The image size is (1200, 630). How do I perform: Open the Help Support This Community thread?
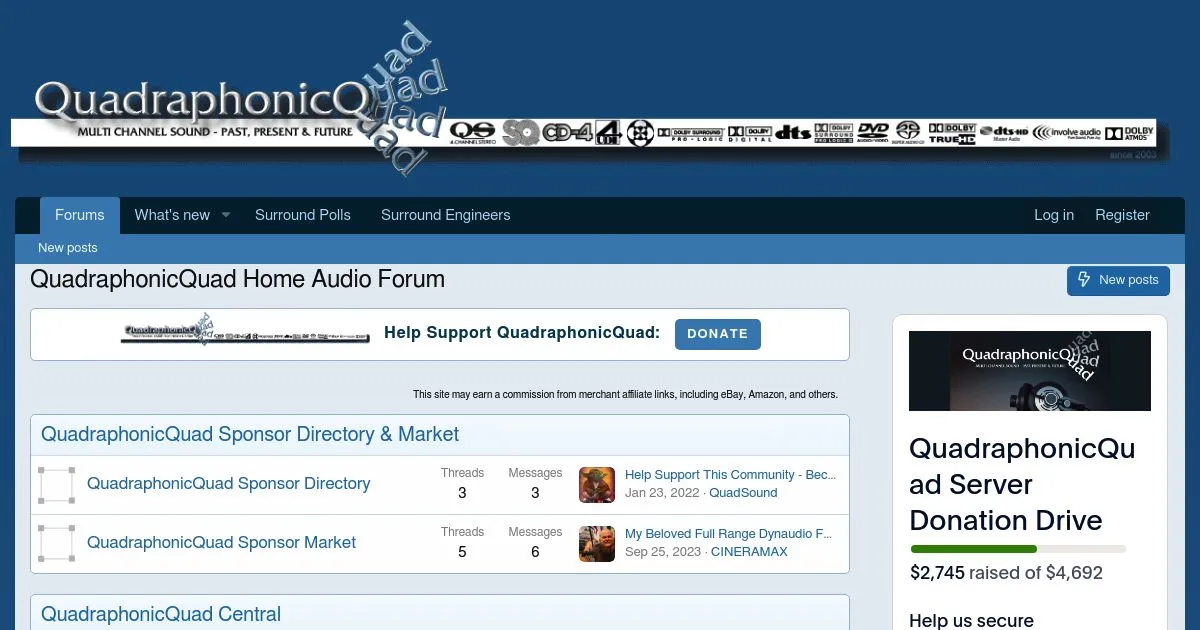coord(731,475)
